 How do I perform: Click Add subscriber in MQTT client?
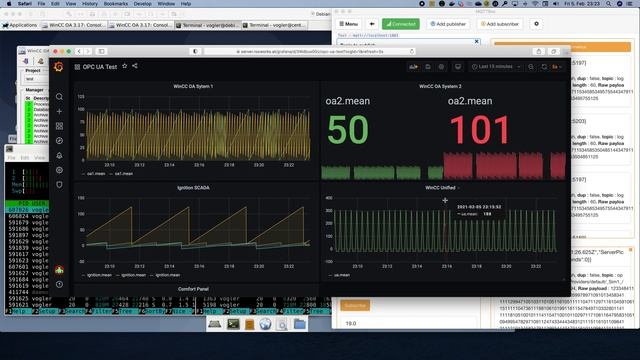coord(500,24)
